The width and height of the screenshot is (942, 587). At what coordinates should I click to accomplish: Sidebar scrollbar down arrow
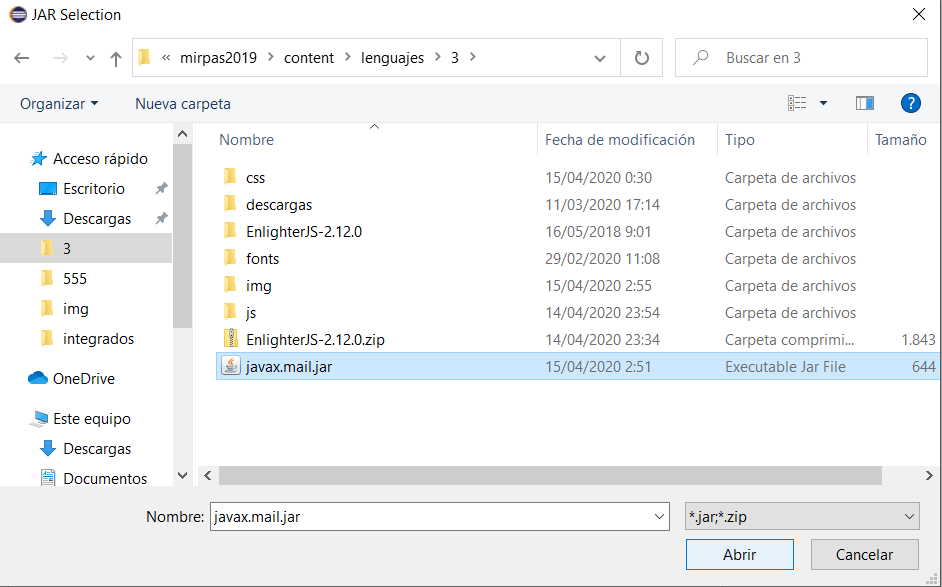point(183,475)
